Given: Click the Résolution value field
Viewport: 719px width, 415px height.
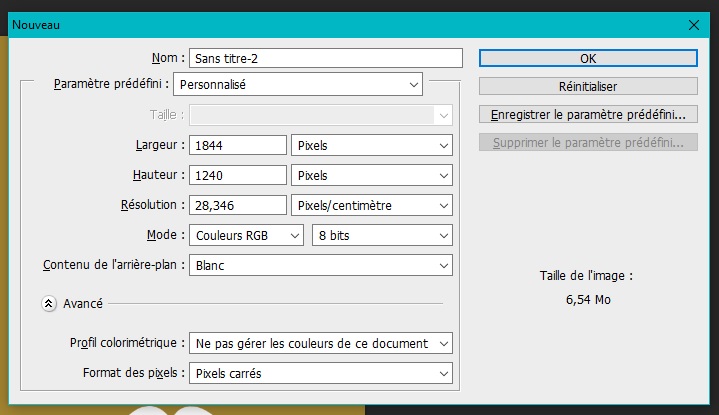Looking at the screenshot, I should pos(237,206).
